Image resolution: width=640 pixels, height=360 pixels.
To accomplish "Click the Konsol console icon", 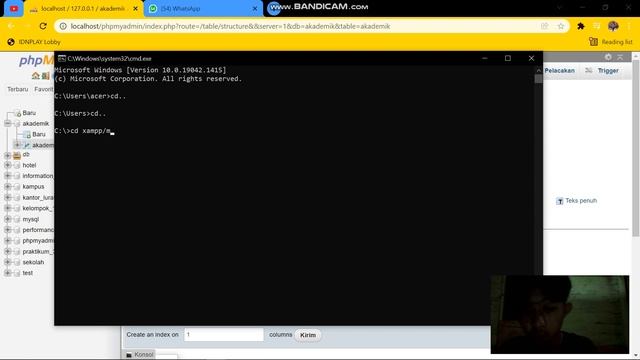I will coord(129,355).
